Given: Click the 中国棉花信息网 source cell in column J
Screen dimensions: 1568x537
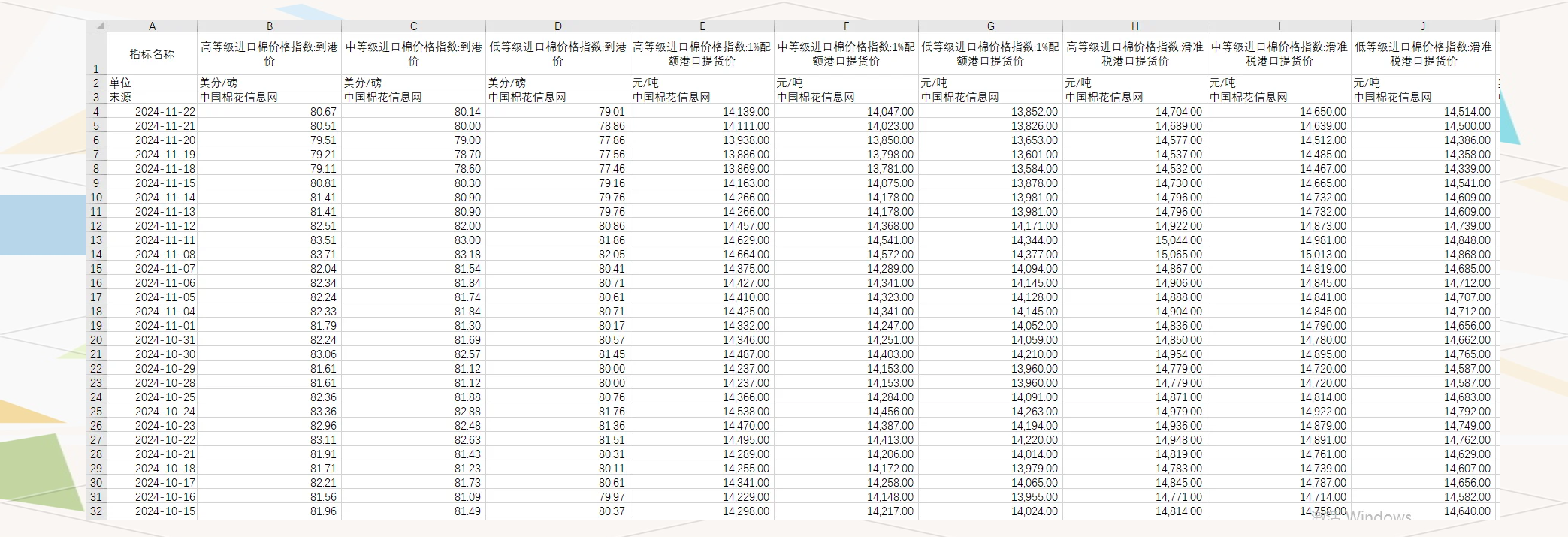Looking at the screenshot, I should (x=1423, y=97).
